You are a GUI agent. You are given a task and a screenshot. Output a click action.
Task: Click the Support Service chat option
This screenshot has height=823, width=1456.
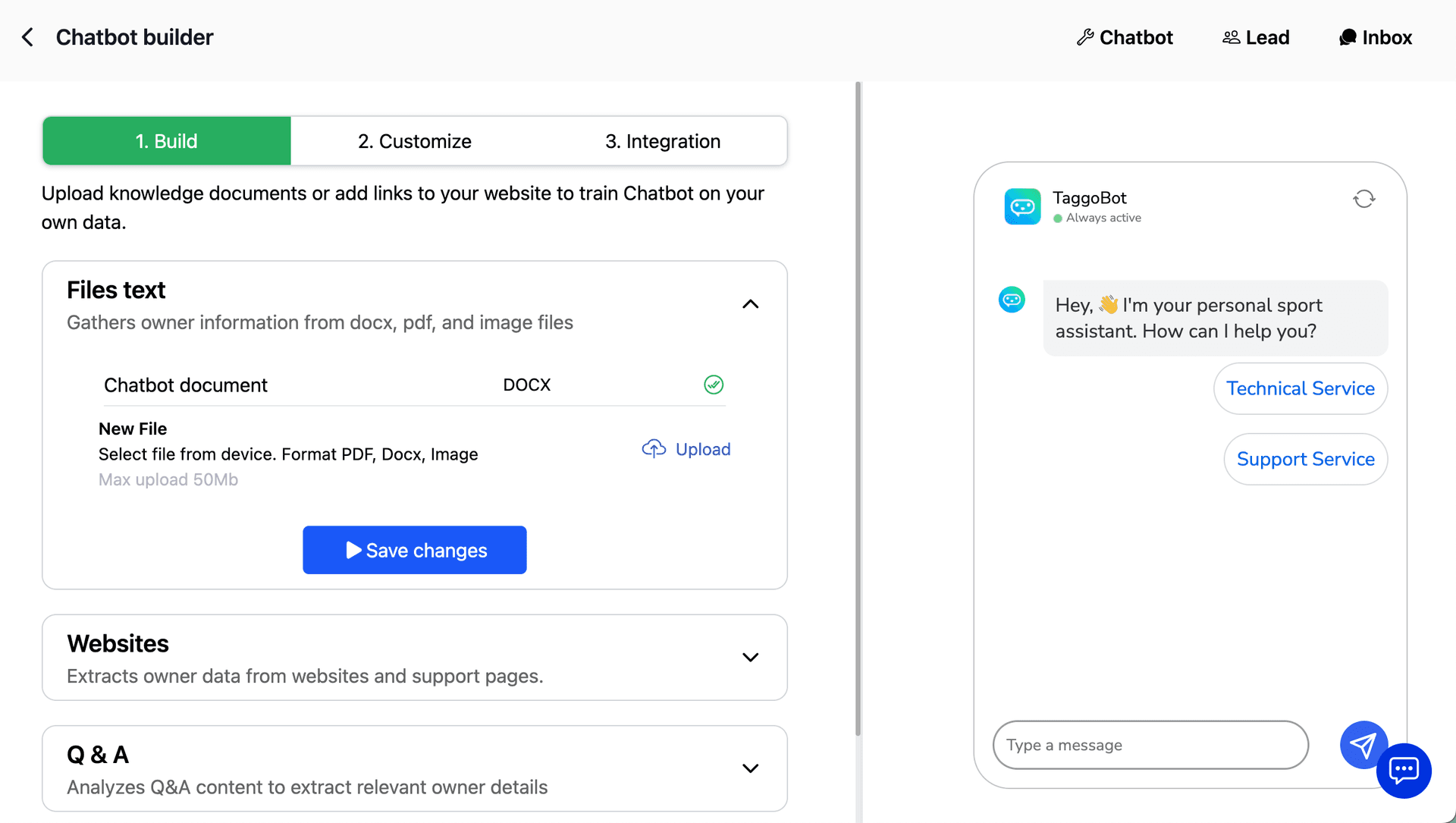[1305, 459]
